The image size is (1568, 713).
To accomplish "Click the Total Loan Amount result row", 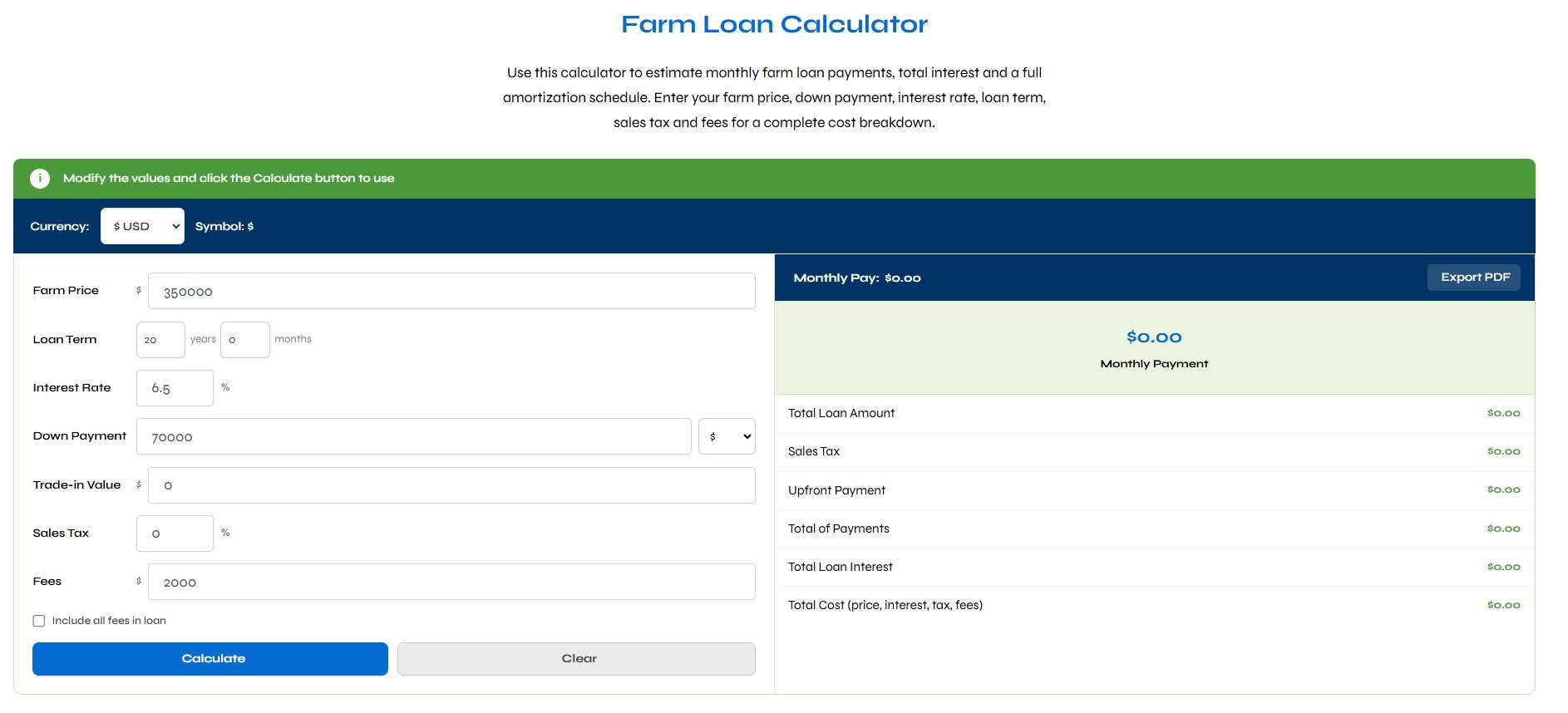I will (x=1154, y=413).
